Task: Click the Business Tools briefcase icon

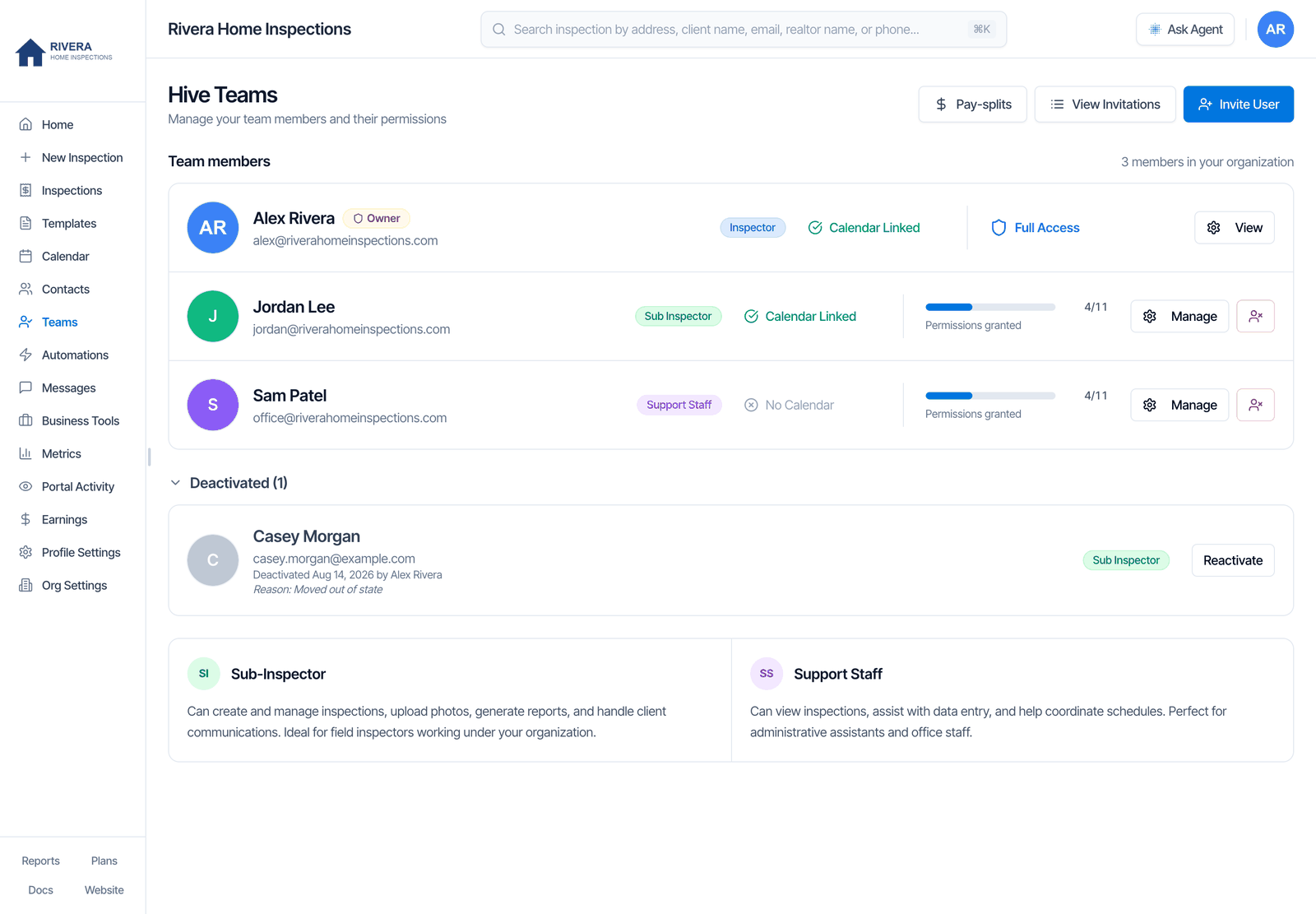Action: (x=25, y=420)
